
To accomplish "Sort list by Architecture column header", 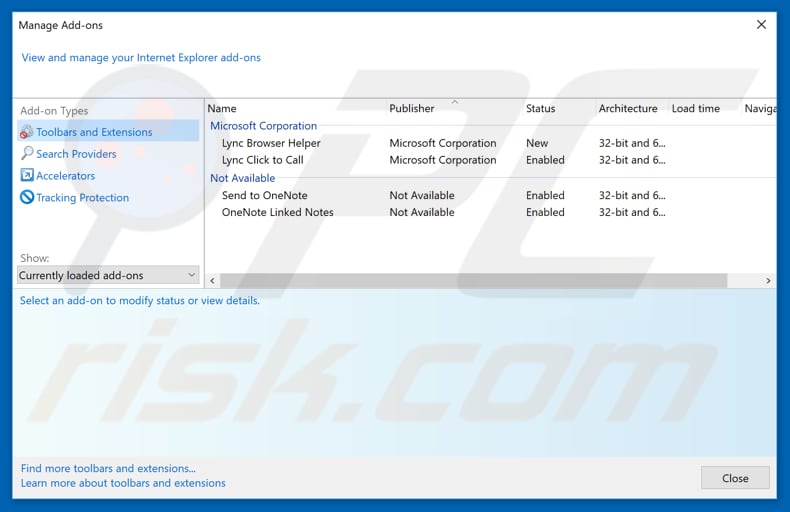I will [628, 108].
